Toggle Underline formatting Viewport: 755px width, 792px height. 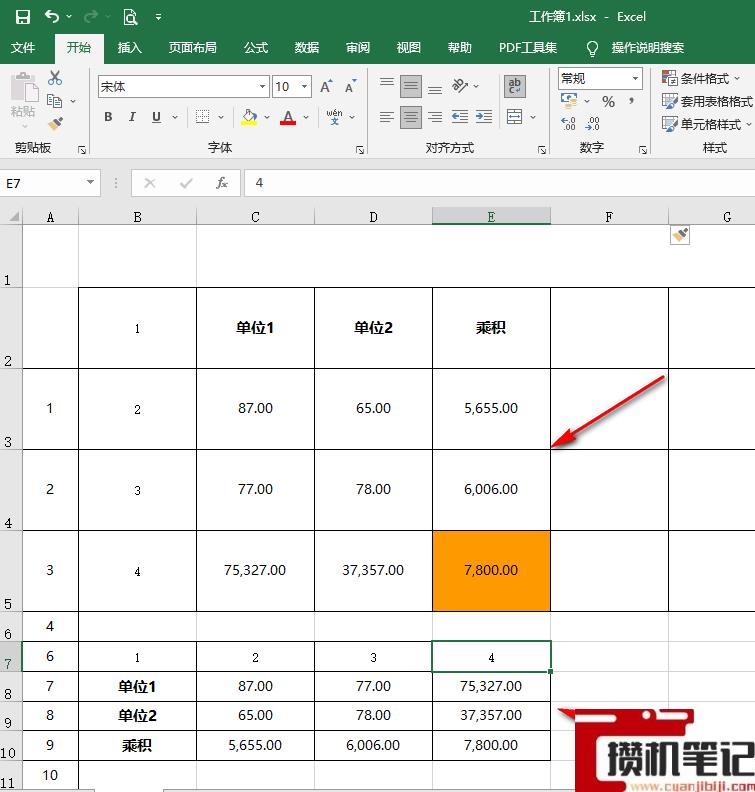[157, 117]
